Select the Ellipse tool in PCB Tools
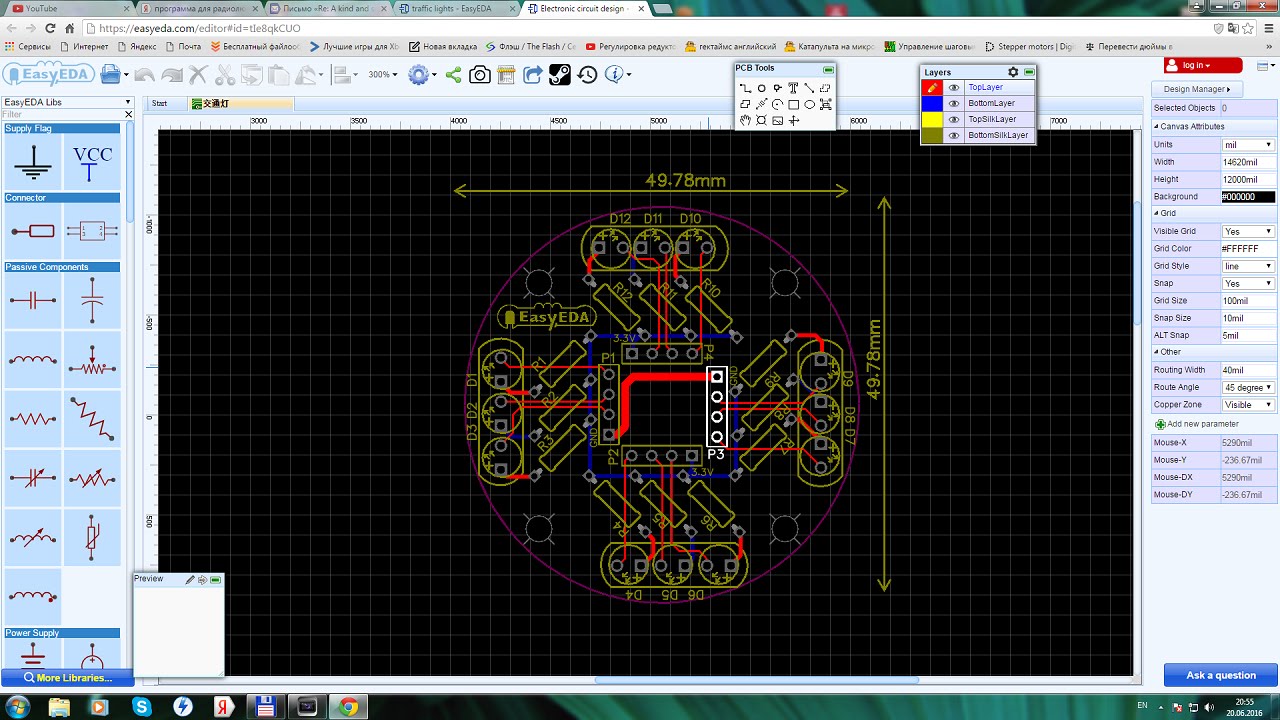This screenshot has width=1280, height=720. click(x=809, y=104)
